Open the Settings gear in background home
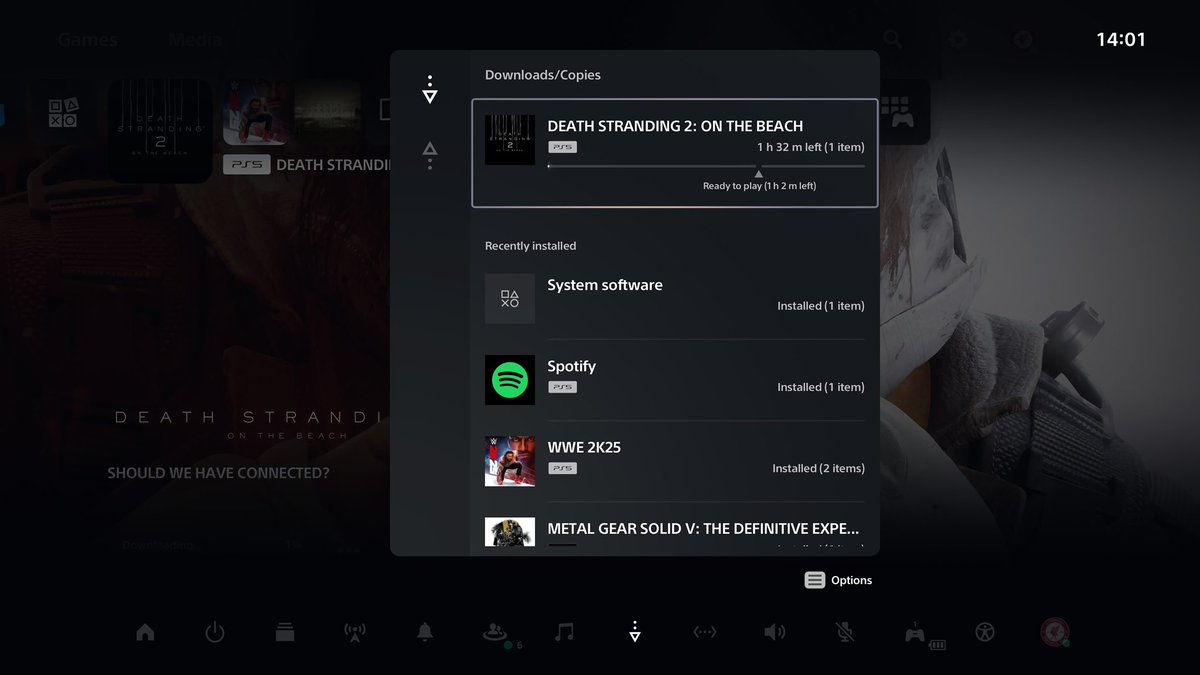1200x675 pixels. pyautogui.click(x=958, y=40)
